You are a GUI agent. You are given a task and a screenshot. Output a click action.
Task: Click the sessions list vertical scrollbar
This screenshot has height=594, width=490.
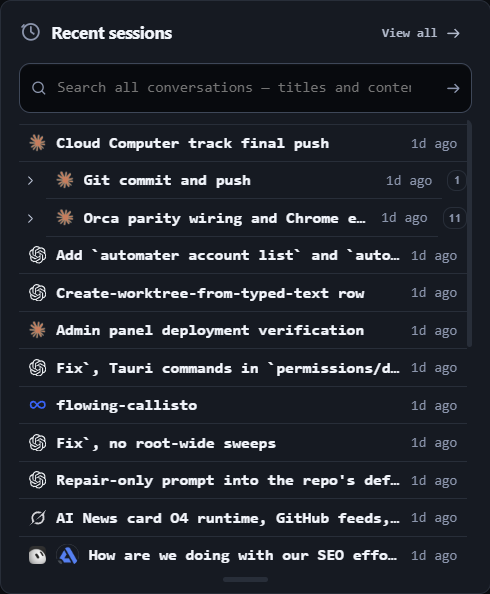pos(469,233)
